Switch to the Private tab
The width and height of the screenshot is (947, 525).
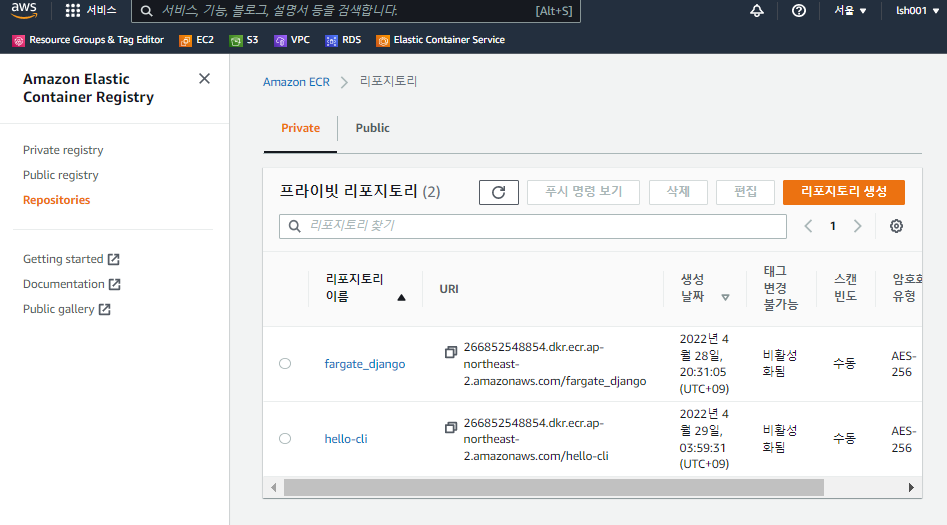[300, 128]
